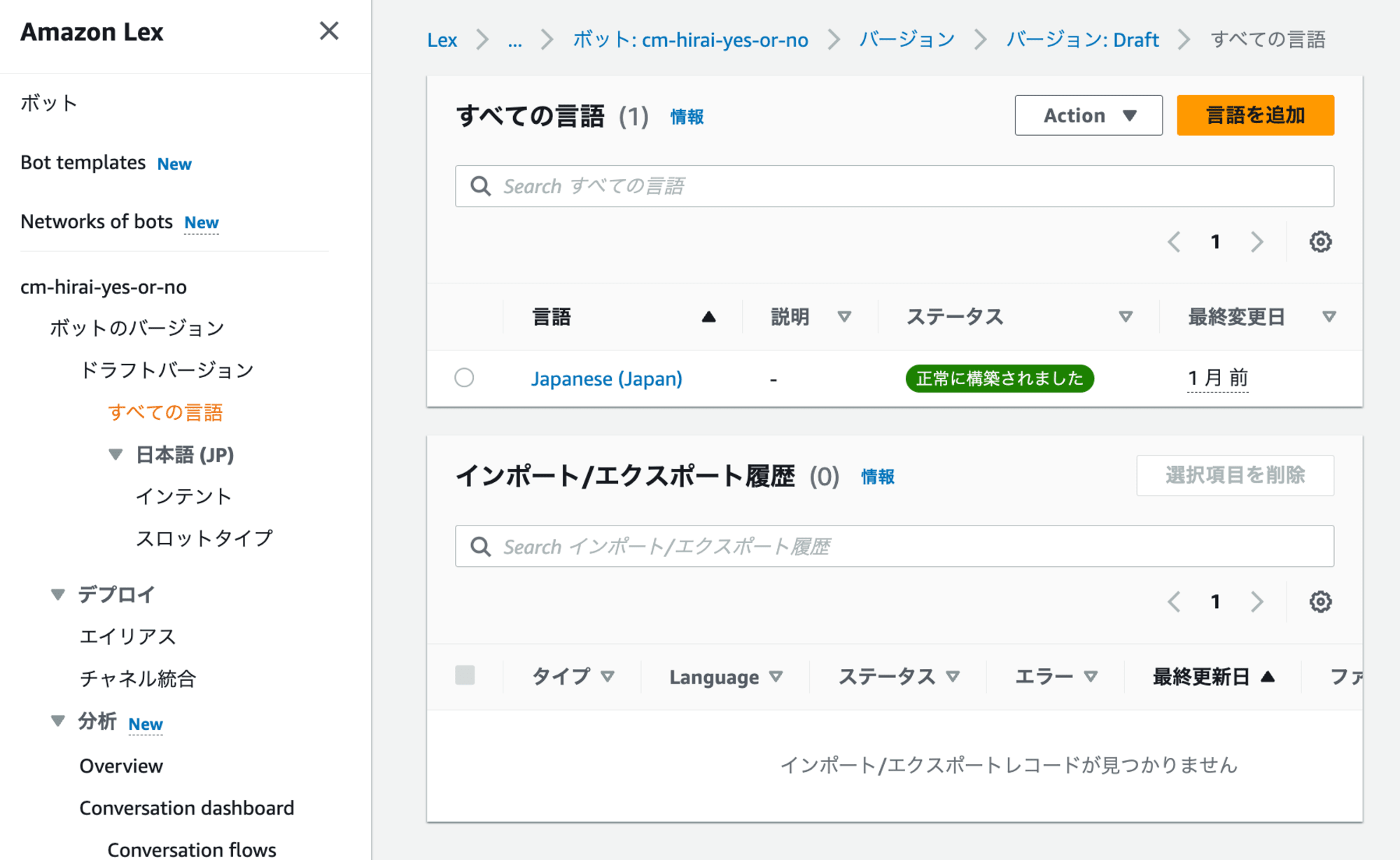Select the Japanese (Japan) radio button
This screenshot has width=1400, height=860.
464,378
